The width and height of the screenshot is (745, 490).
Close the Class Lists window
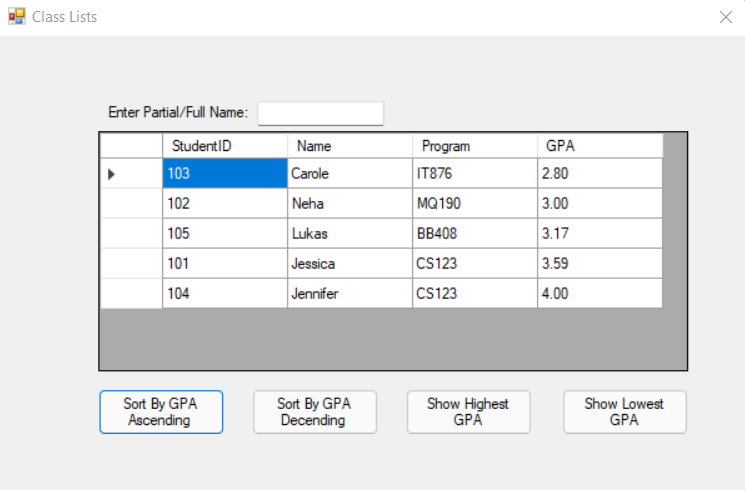point(726,17)
